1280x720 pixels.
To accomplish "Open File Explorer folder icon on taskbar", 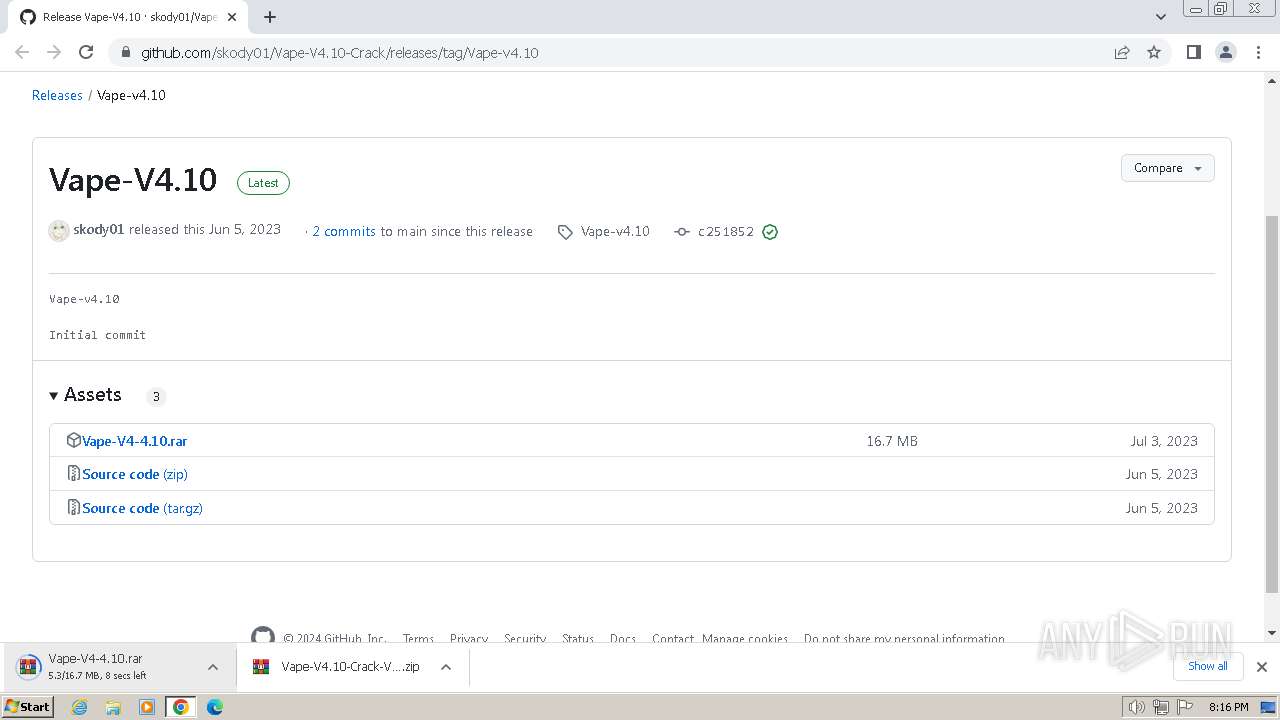I will pyautogui.click(x=113, y=707).
